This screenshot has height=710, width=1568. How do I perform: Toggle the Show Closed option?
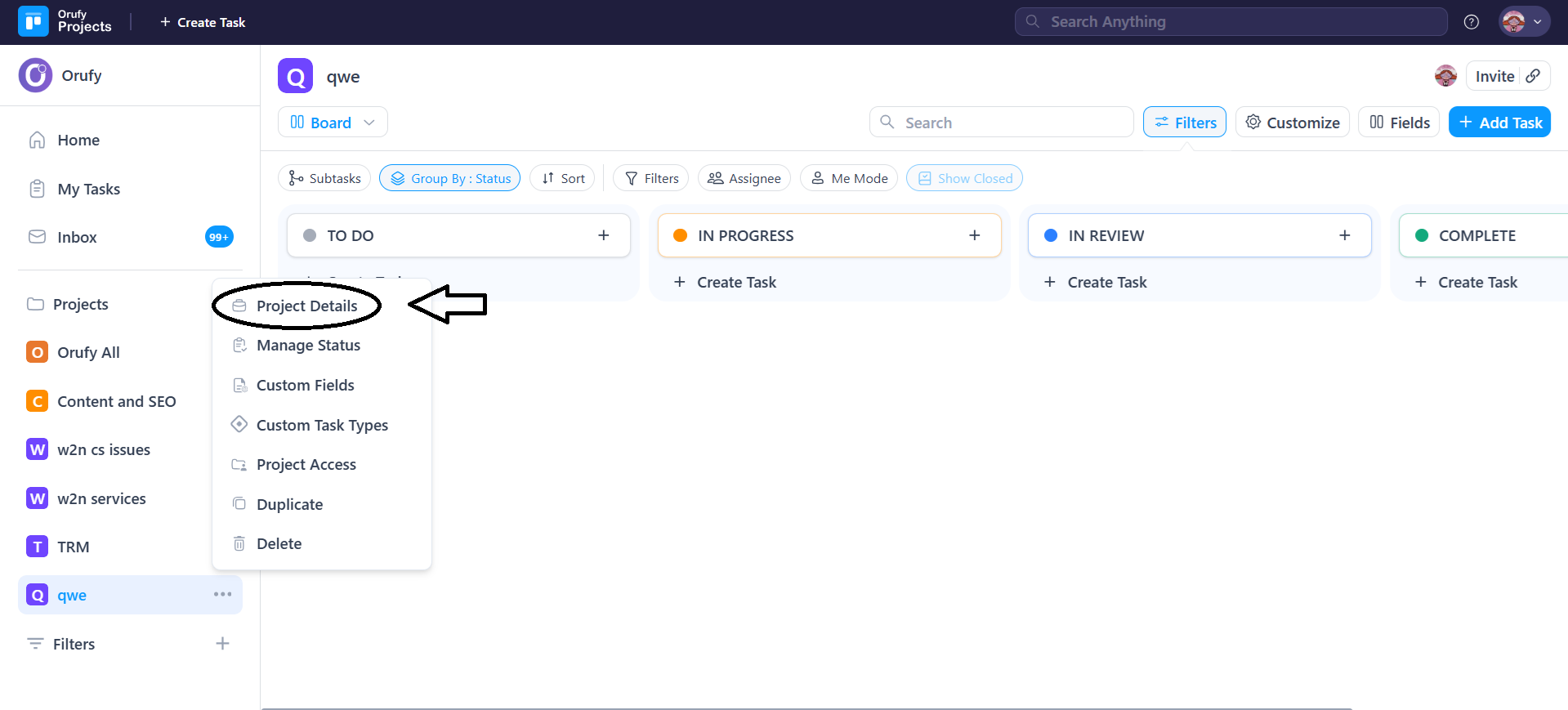coord(964,178)
